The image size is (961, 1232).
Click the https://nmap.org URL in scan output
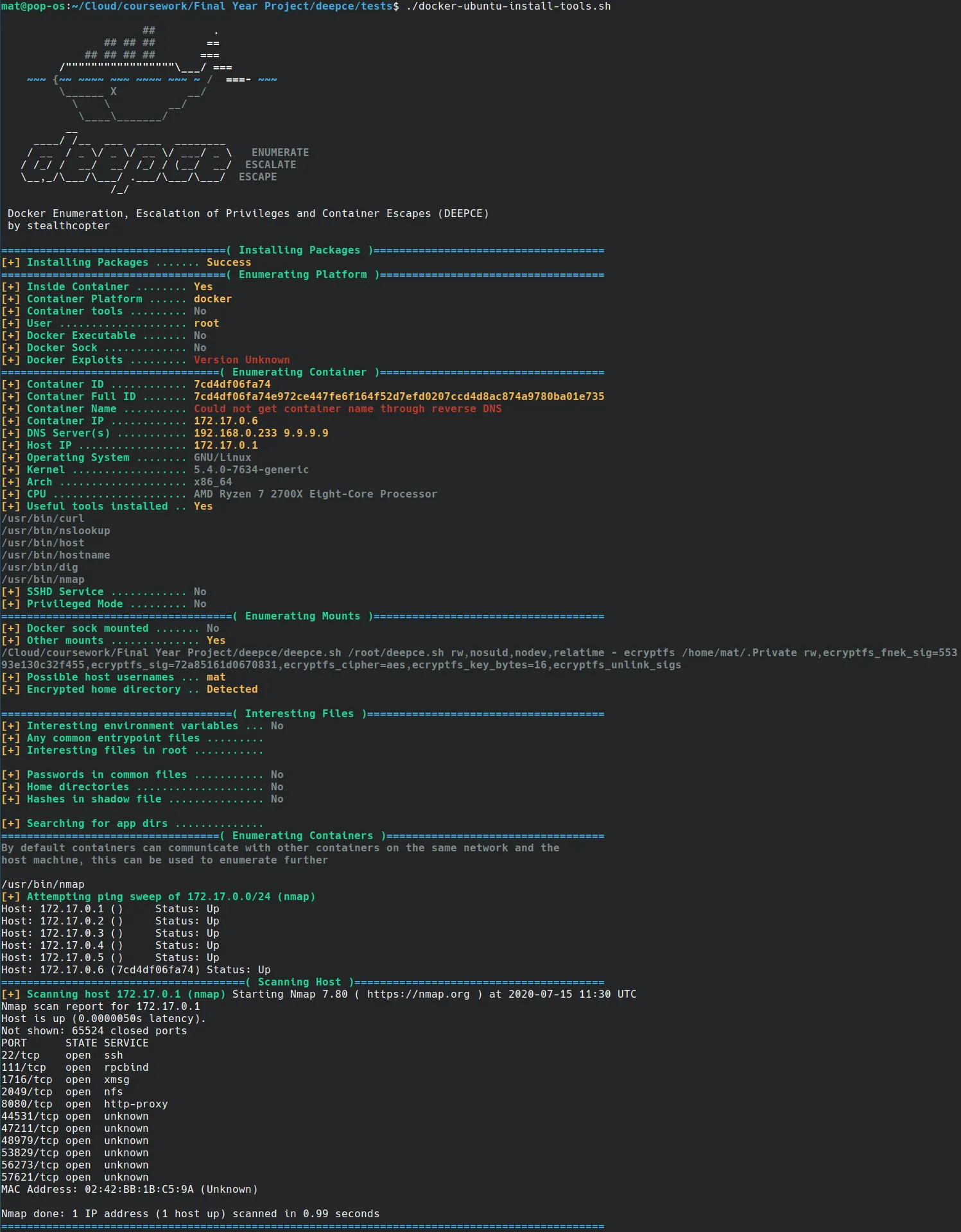click(418, 994)
